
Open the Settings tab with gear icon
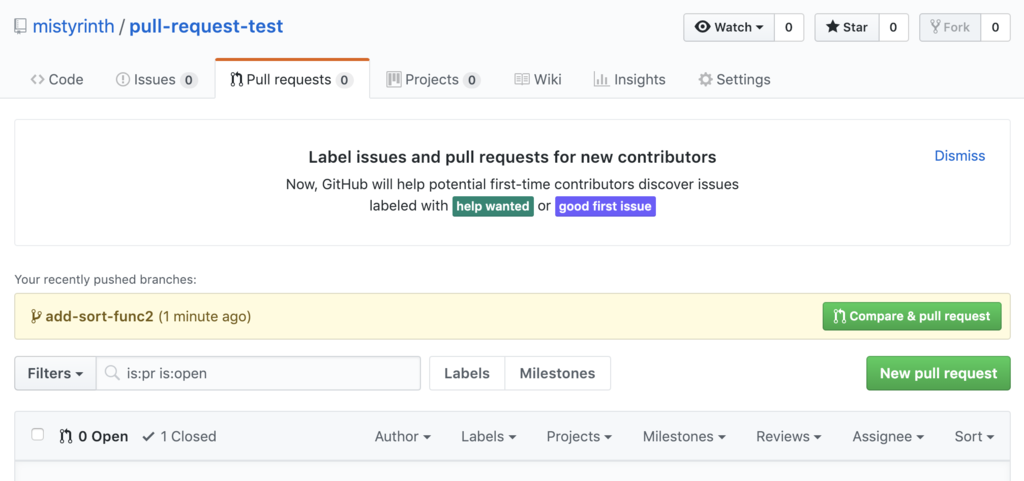click(x=734, y=79)
